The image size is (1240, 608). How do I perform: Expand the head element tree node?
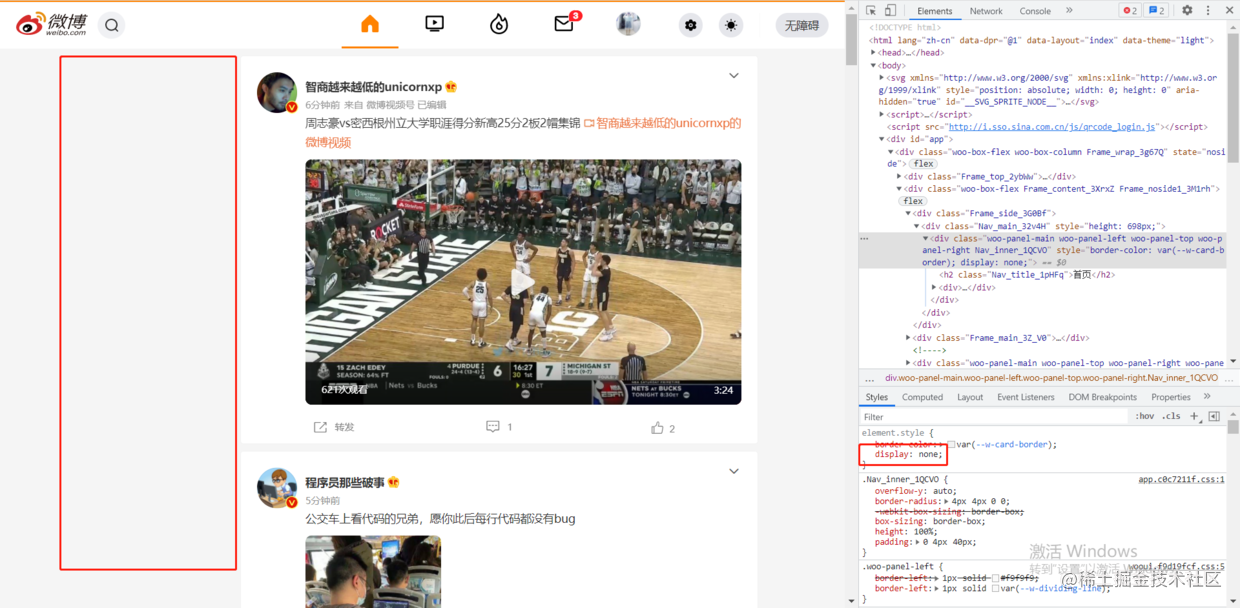coord(875,53)
